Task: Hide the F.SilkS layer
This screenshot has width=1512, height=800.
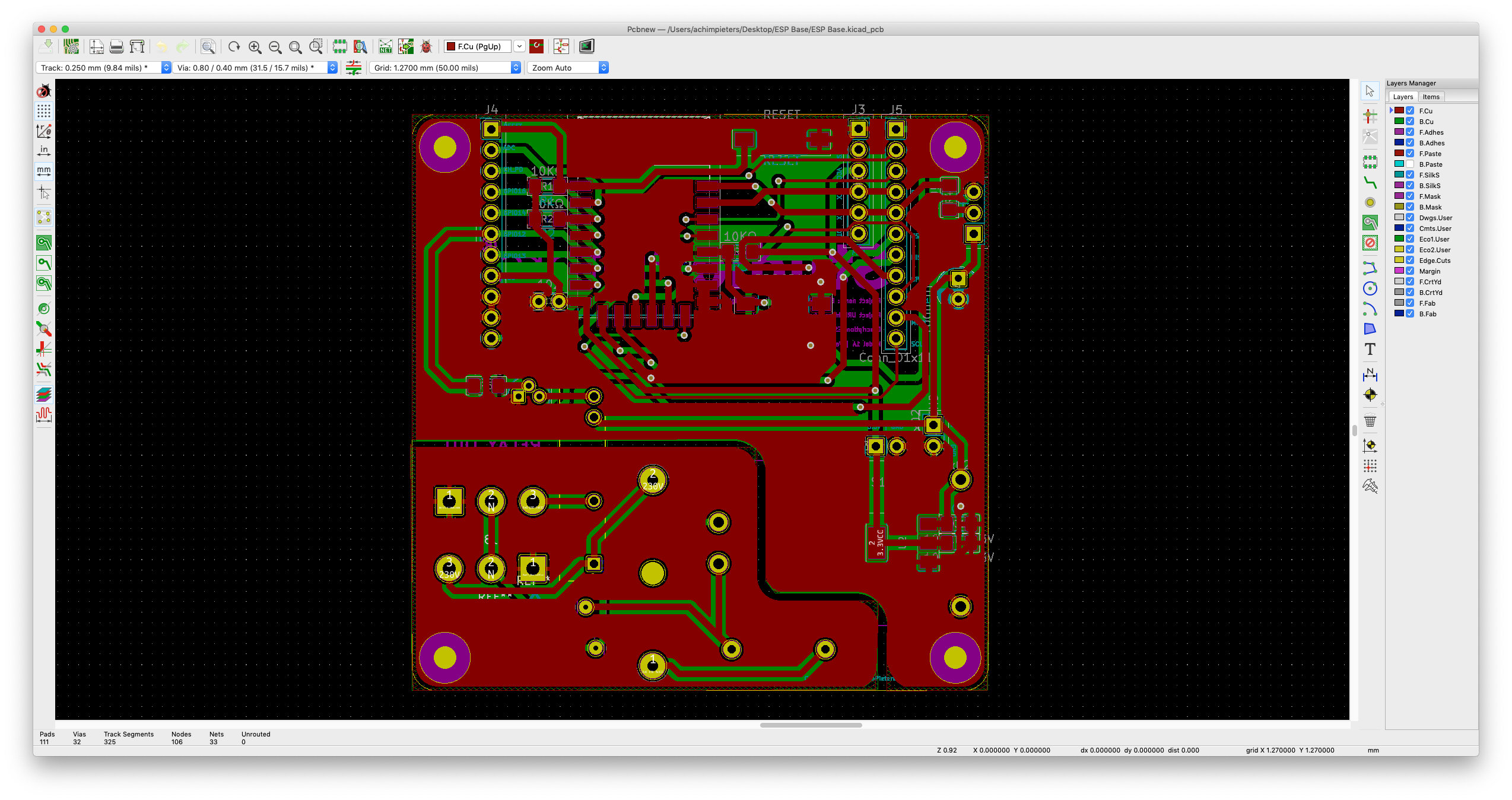Action: coord(1410,175)
